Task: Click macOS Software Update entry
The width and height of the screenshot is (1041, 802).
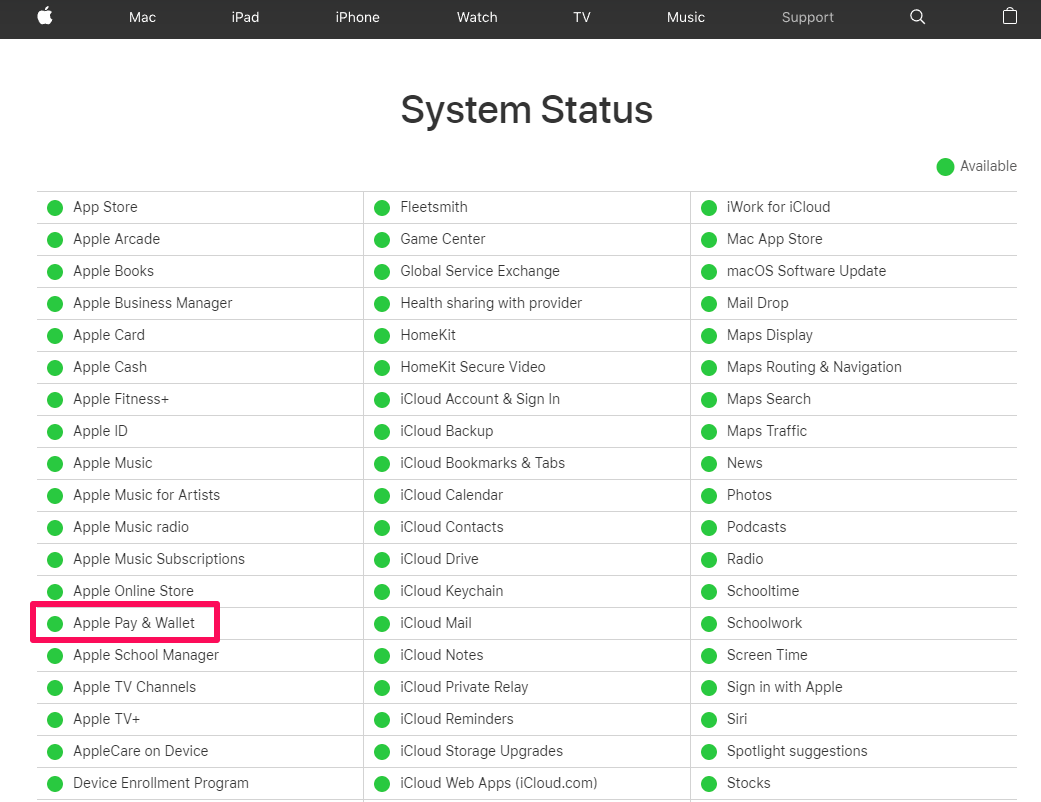Action: pyautogui.click(x=807, y=271)
